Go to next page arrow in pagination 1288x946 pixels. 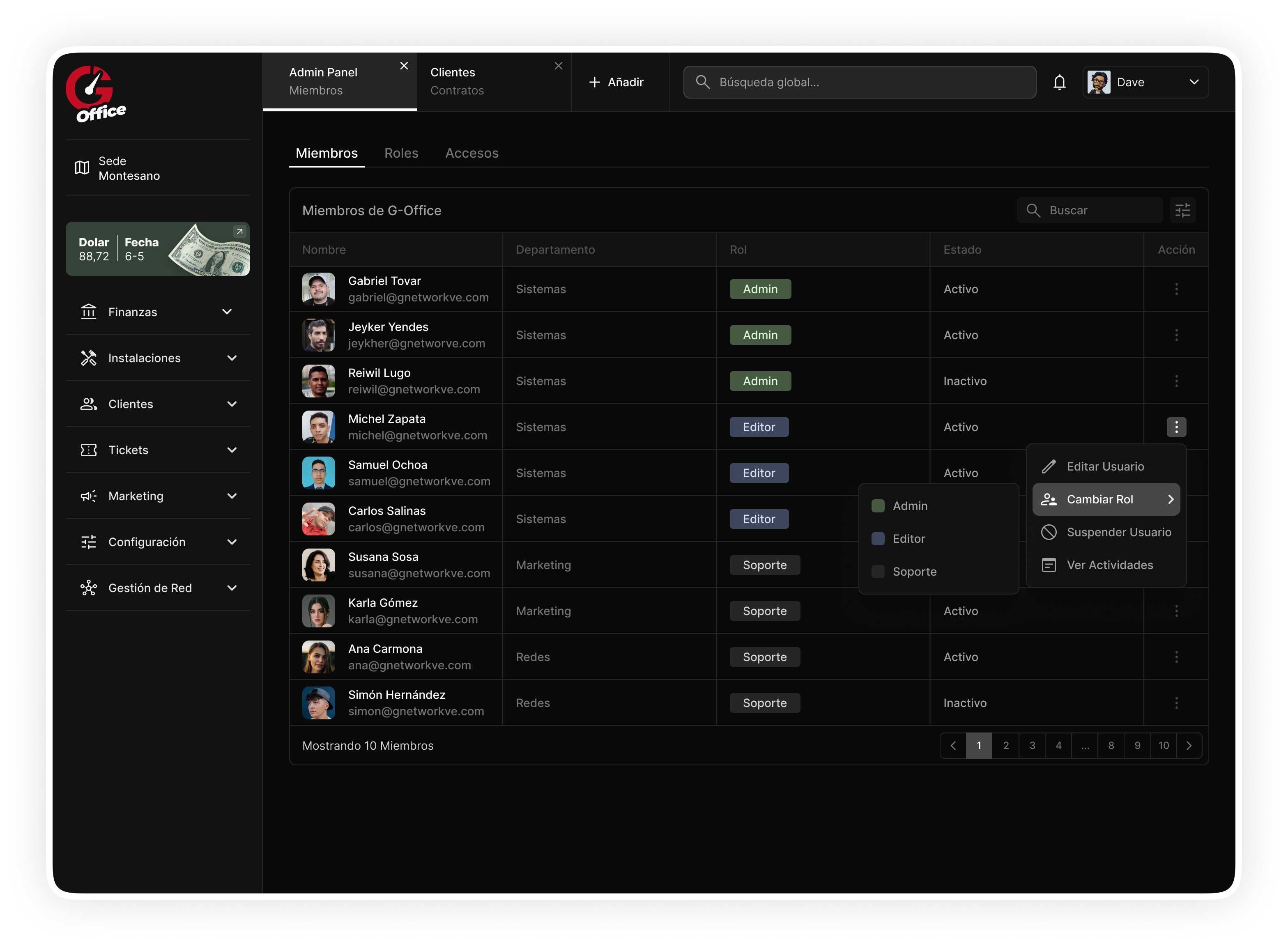(x=1189, y=746)
